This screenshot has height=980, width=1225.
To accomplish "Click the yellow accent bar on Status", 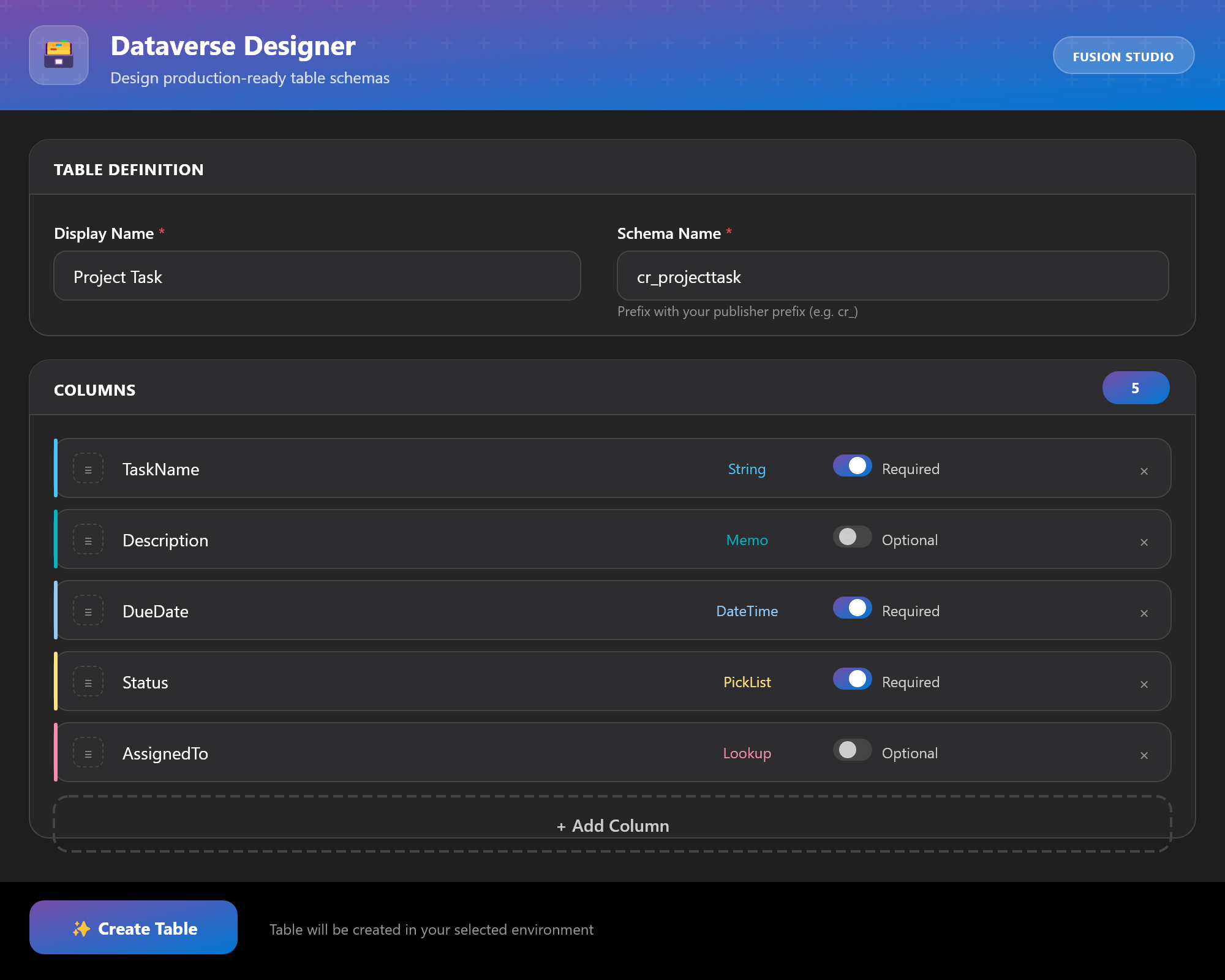I will click(56, 682).
